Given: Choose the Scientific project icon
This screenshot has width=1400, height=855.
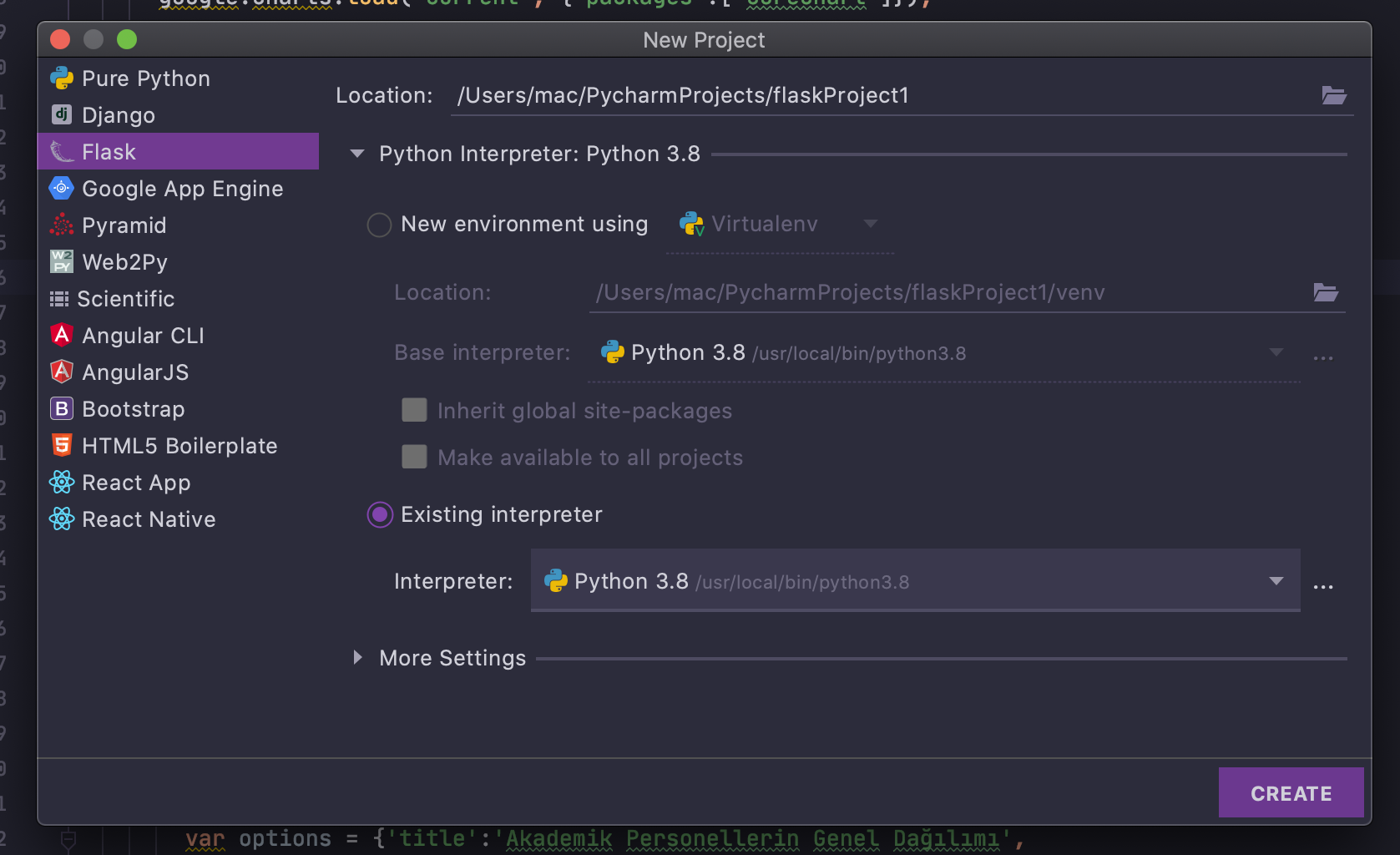Looking at the screenshot, I should pos(59,299).
